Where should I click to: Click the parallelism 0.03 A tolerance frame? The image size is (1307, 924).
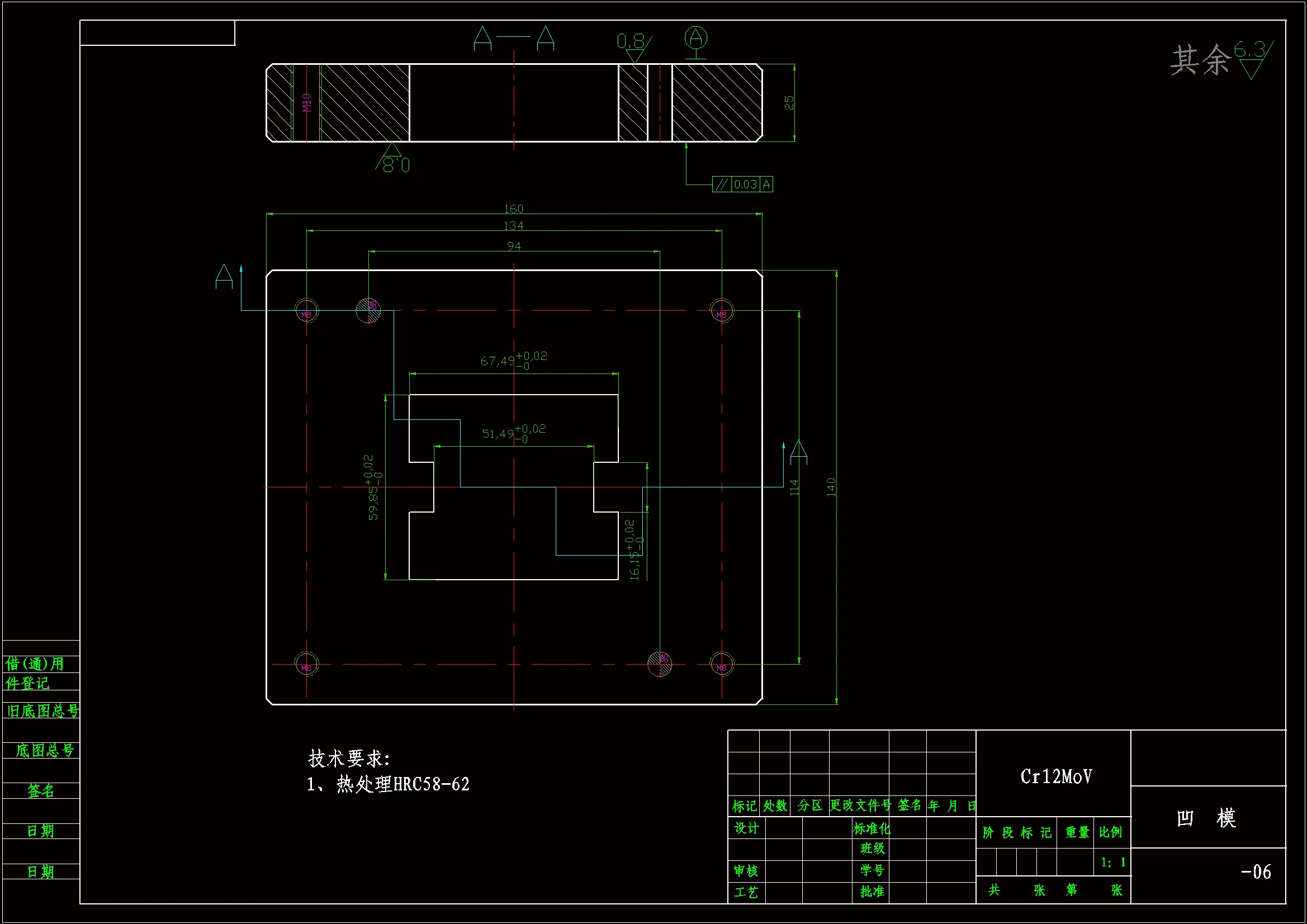742,184
